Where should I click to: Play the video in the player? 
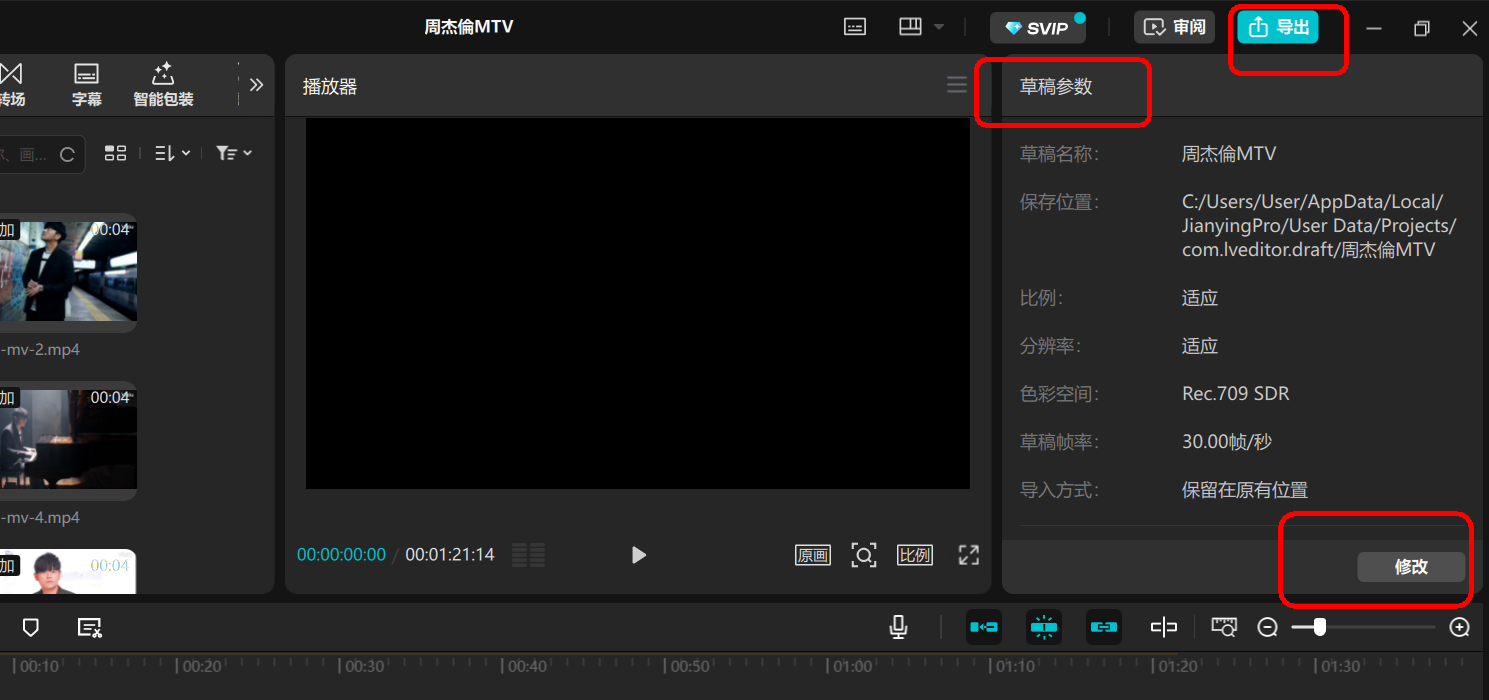pyautogui.click(x=639, y=555)
